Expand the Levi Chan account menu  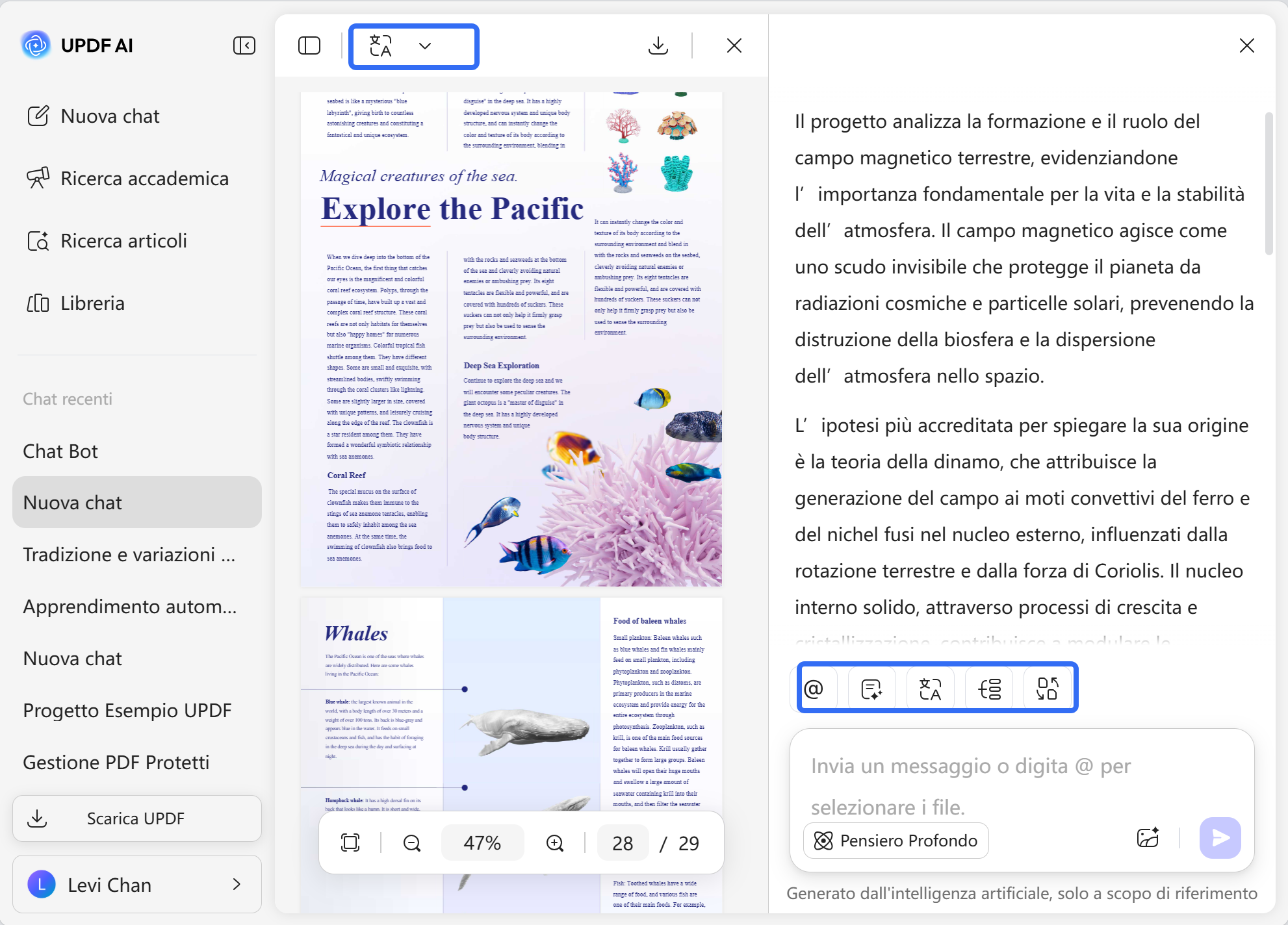136,885
